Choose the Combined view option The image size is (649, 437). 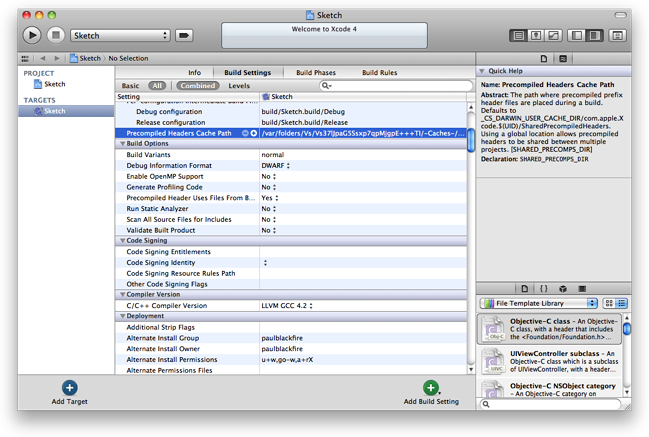198,86
